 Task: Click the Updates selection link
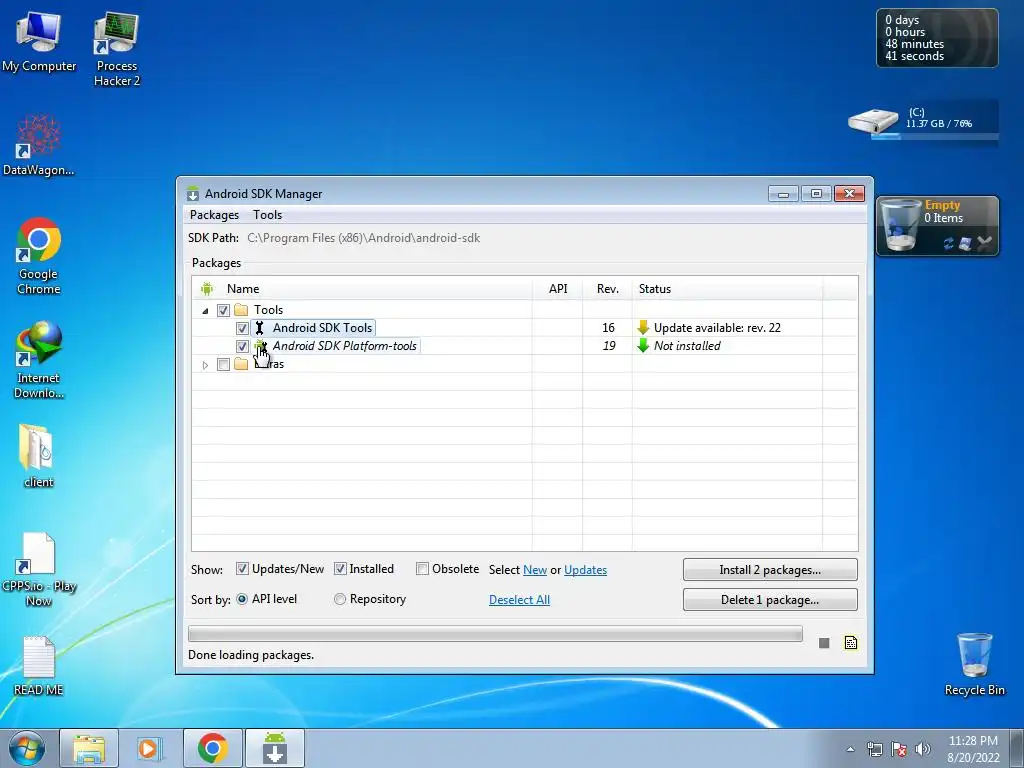(585, 570)
